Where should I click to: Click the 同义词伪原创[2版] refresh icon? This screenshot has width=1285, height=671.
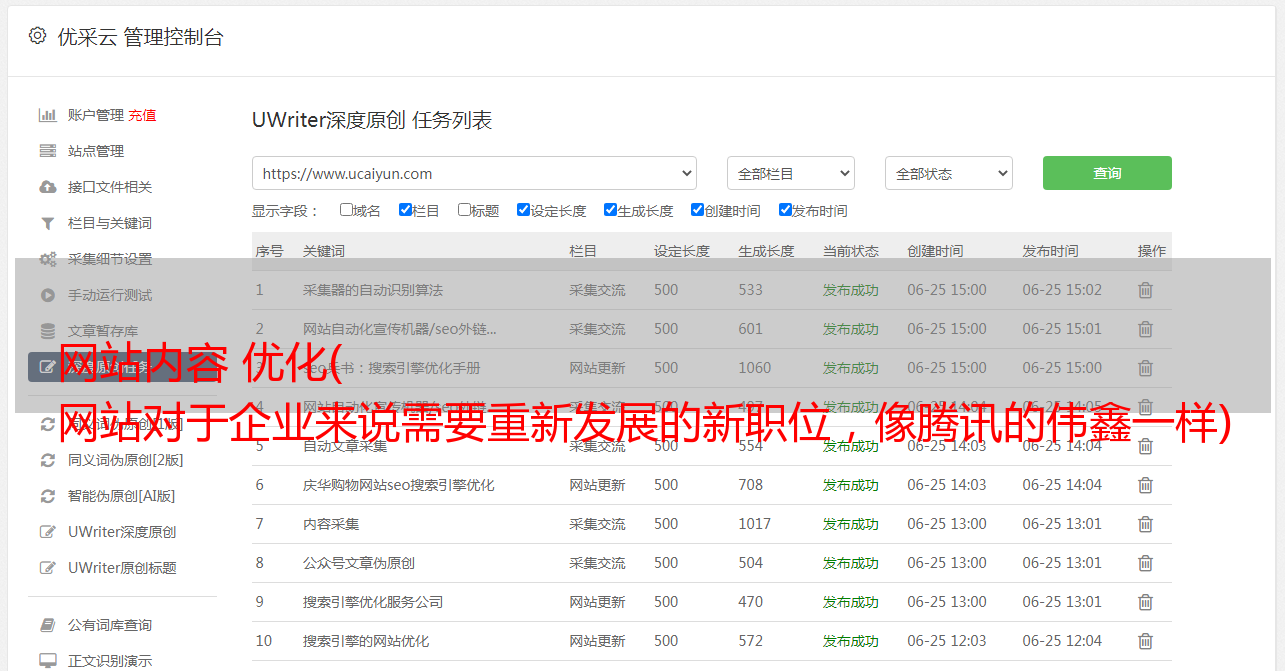(47, 460)
